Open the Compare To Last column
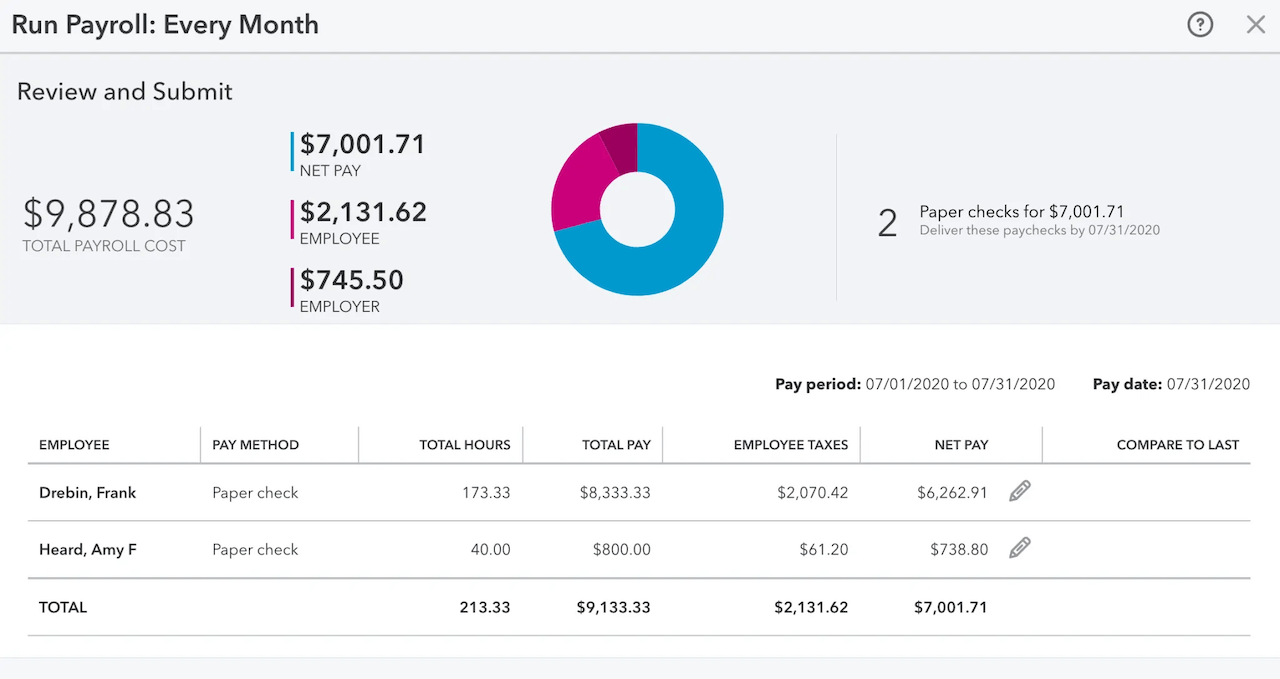Viewport: 1280px width, 679px height. click(x=1178, y=444)
